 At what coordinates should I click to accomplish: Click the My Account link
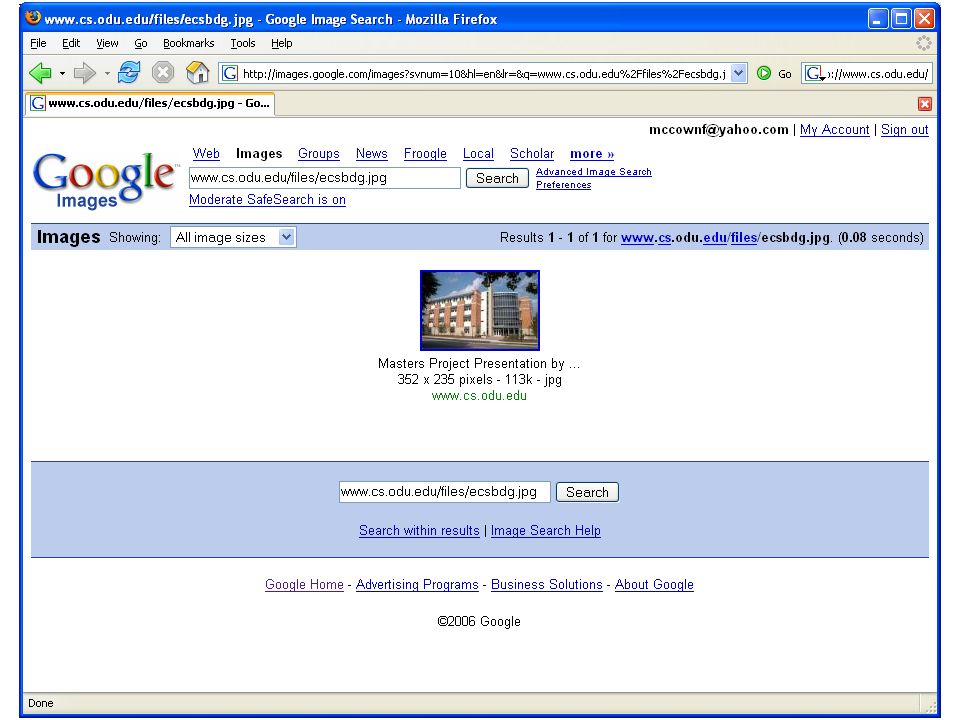834,130
